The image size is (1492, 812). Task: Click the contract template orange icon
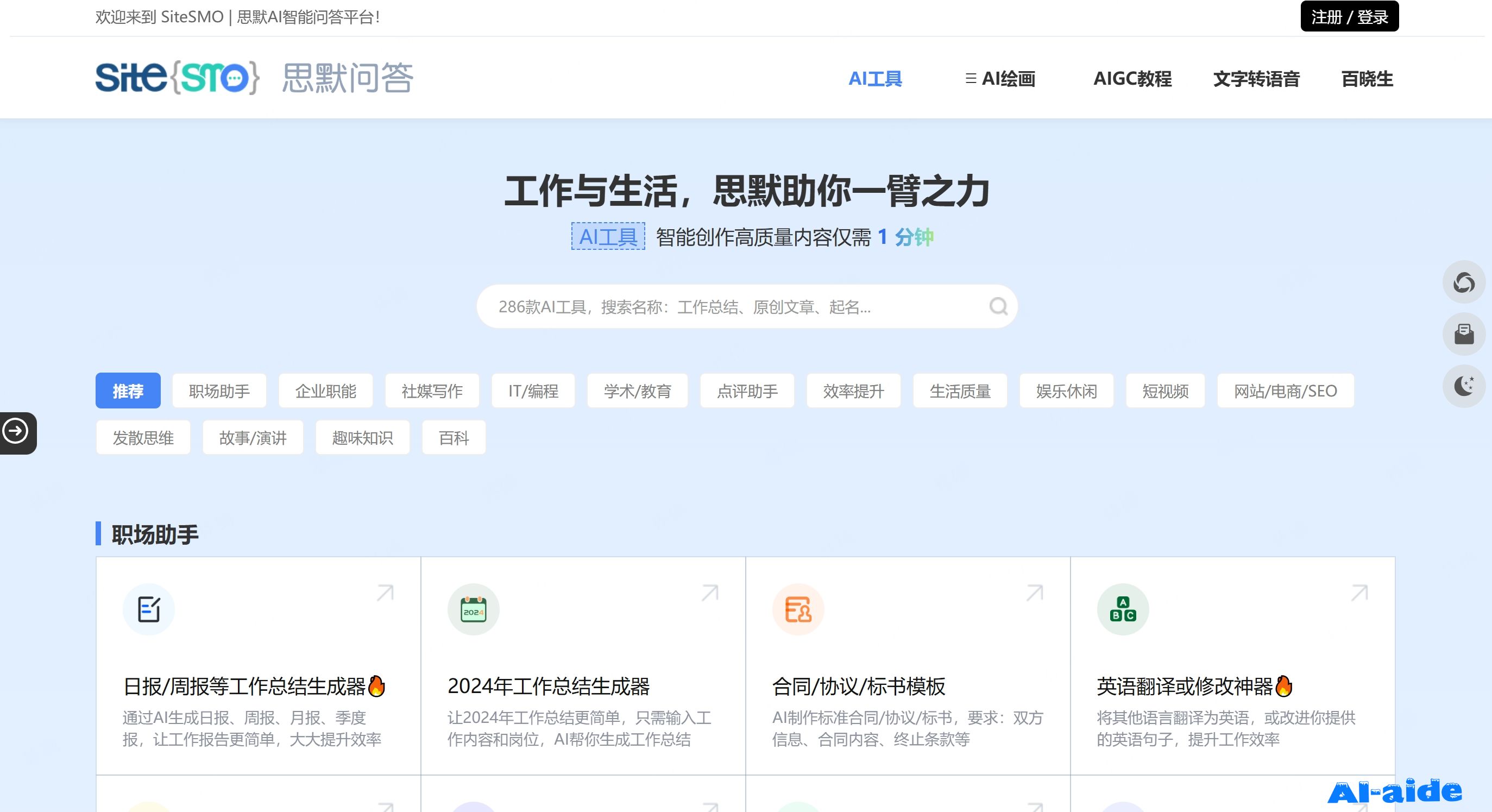pyautogui.click(x=798, y=609)
